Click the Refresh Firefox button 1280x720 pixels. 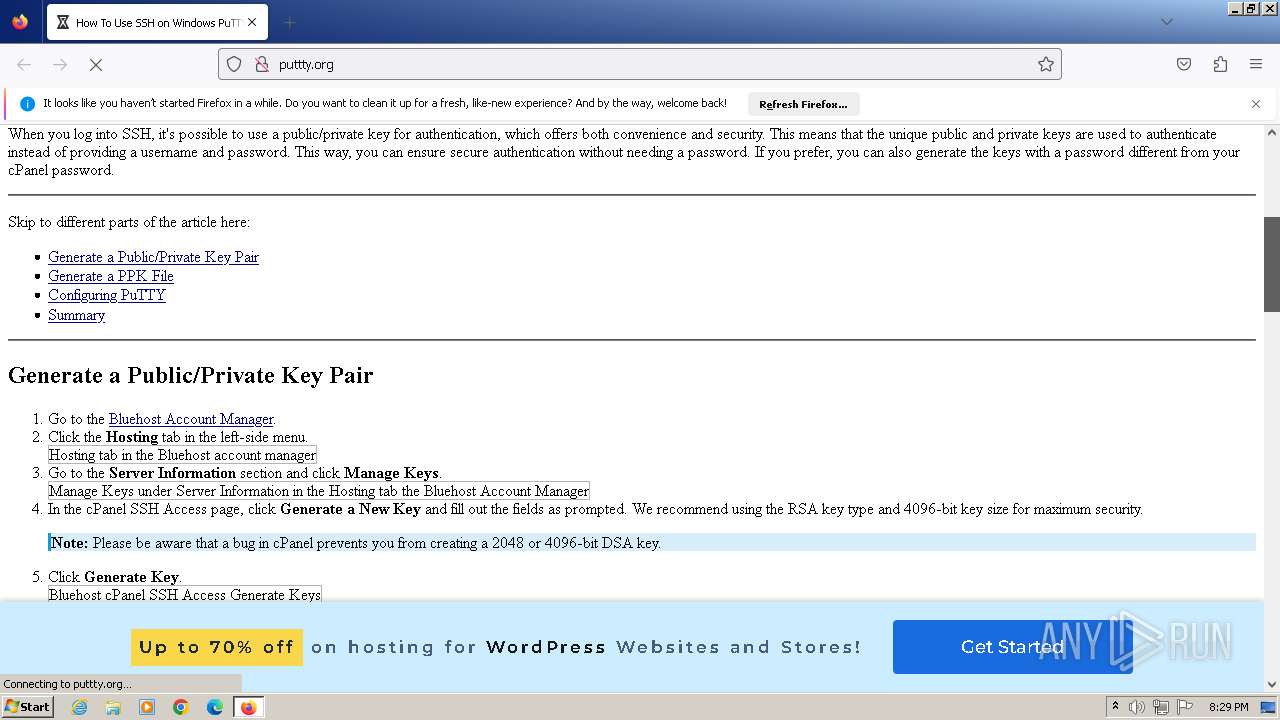[x=803, y=104]
